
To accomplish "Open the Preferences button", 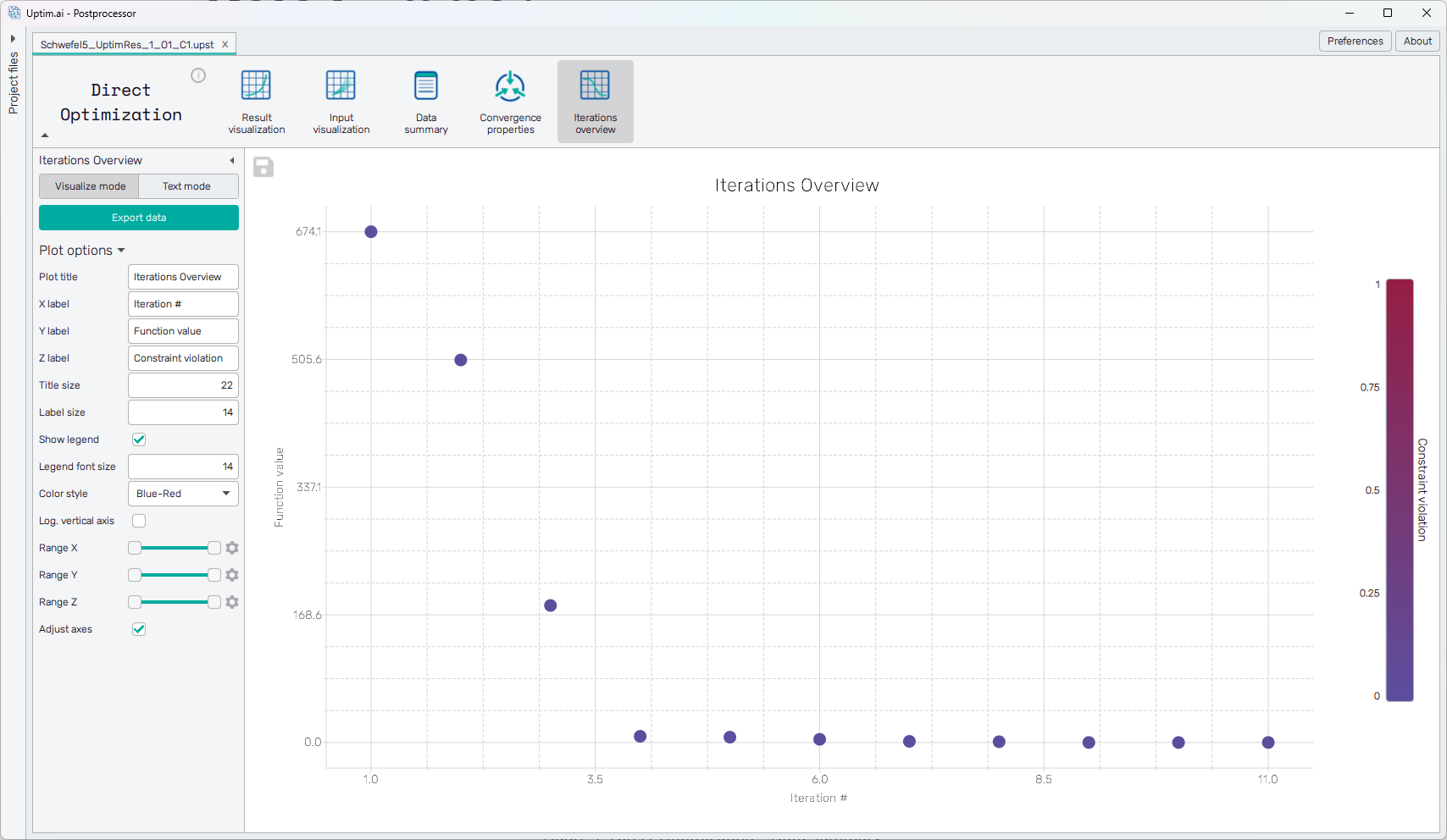I will (1355, 41).
